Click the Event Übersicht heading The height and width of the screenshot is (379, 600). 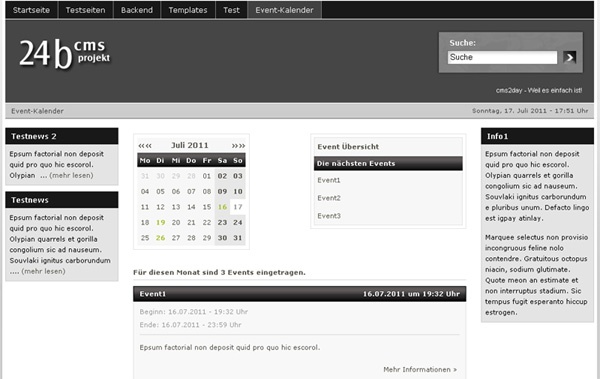pyautogui.click(x=348, y=147)
